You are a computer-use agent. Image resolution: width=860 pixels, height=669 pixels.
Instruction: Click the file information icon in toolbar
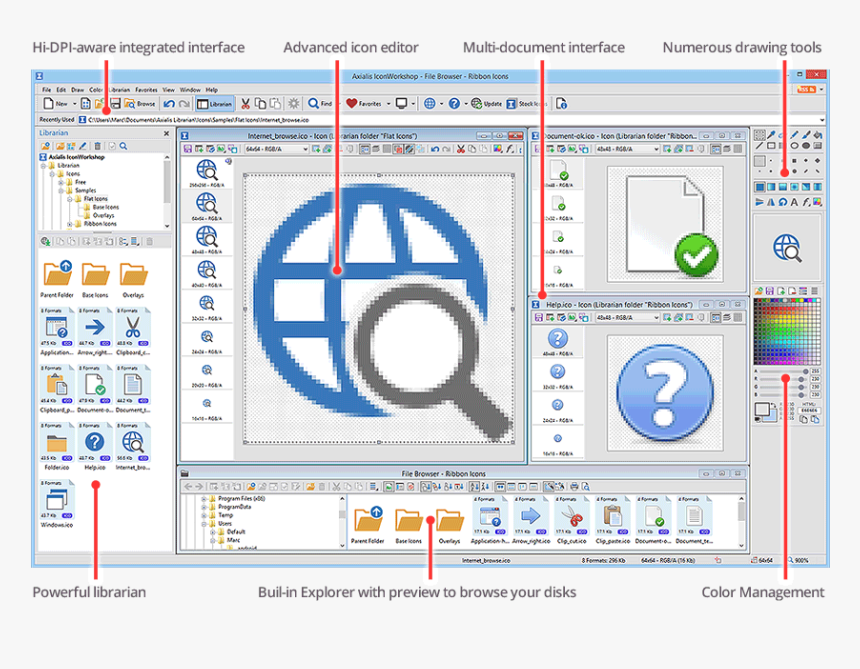click(561, 103)
